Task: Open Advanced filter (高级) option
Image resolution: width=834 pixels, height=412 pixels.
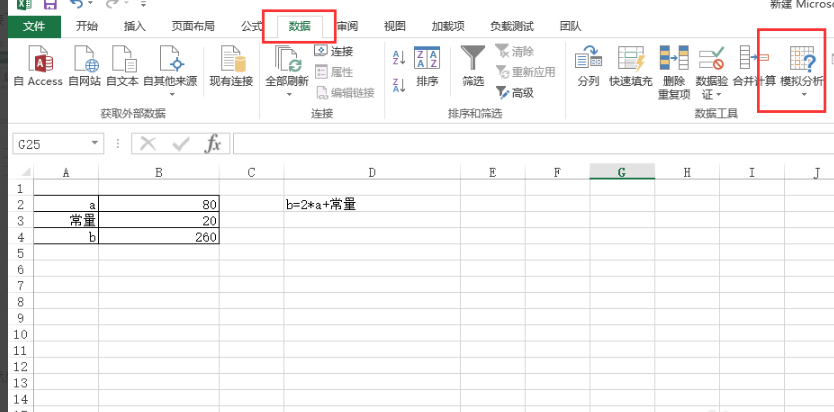Action: 514,93
